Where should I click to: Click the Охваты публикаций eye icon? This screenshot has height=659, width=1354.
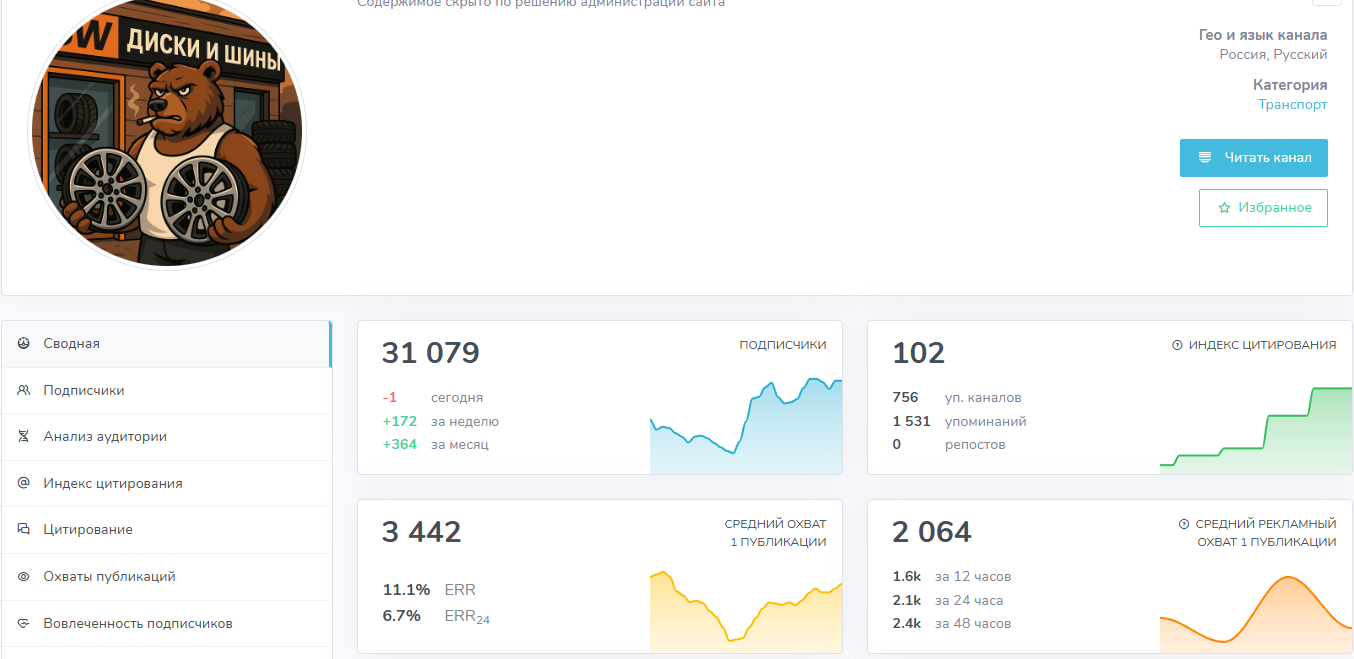click(x=23, y=577)
